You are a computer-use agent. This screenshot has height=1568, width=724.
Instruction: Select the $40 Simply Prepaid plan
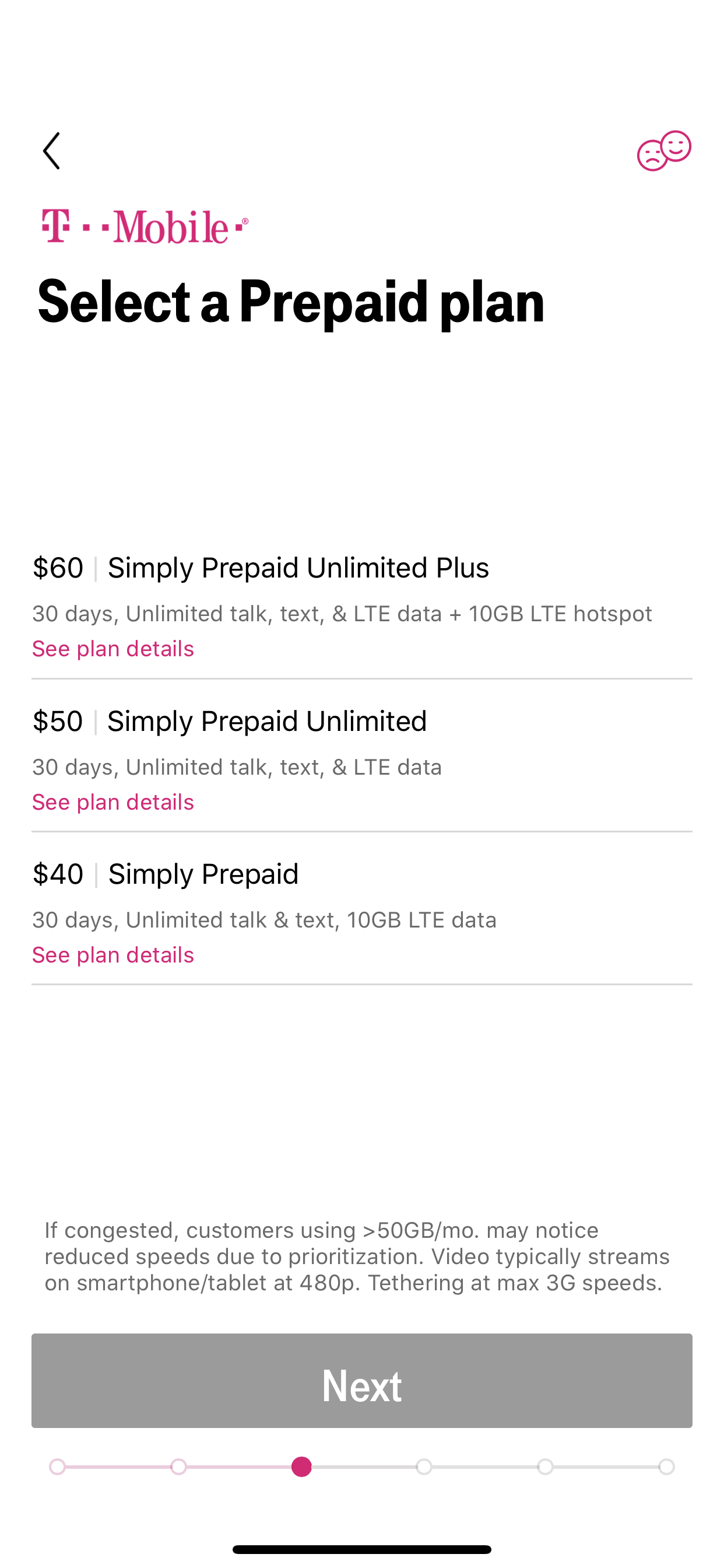203,874
